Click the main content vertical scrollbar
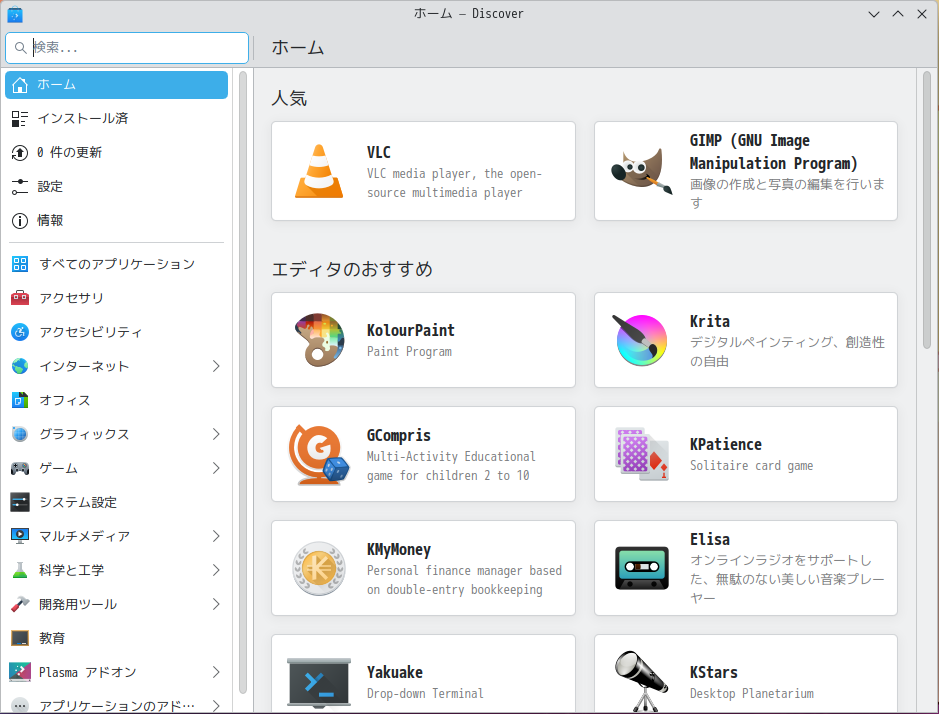This screenshot has height=714, width=939. pyautogui.click(x=926, y=210)
